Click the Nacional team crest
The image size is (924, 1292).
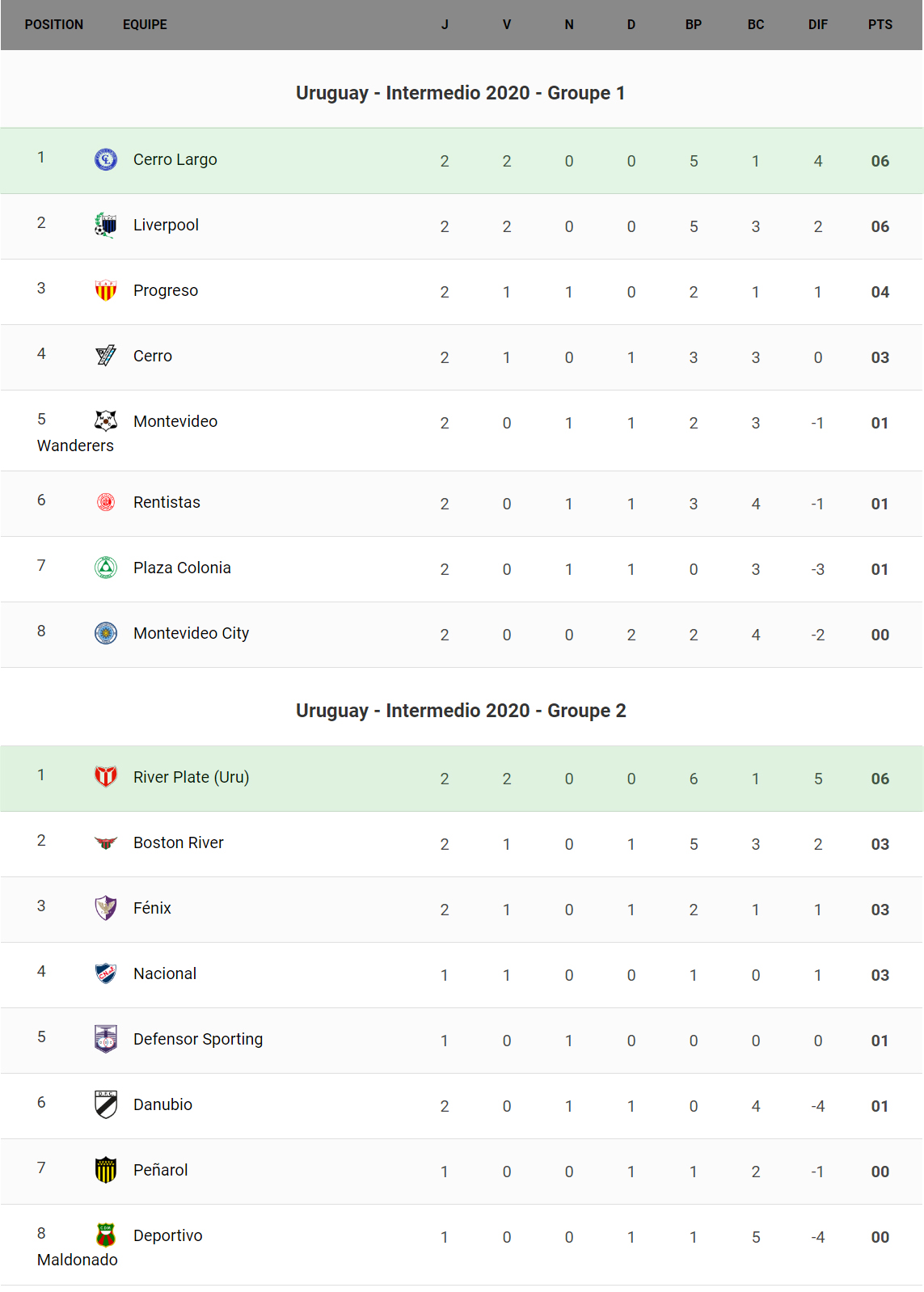106,973
